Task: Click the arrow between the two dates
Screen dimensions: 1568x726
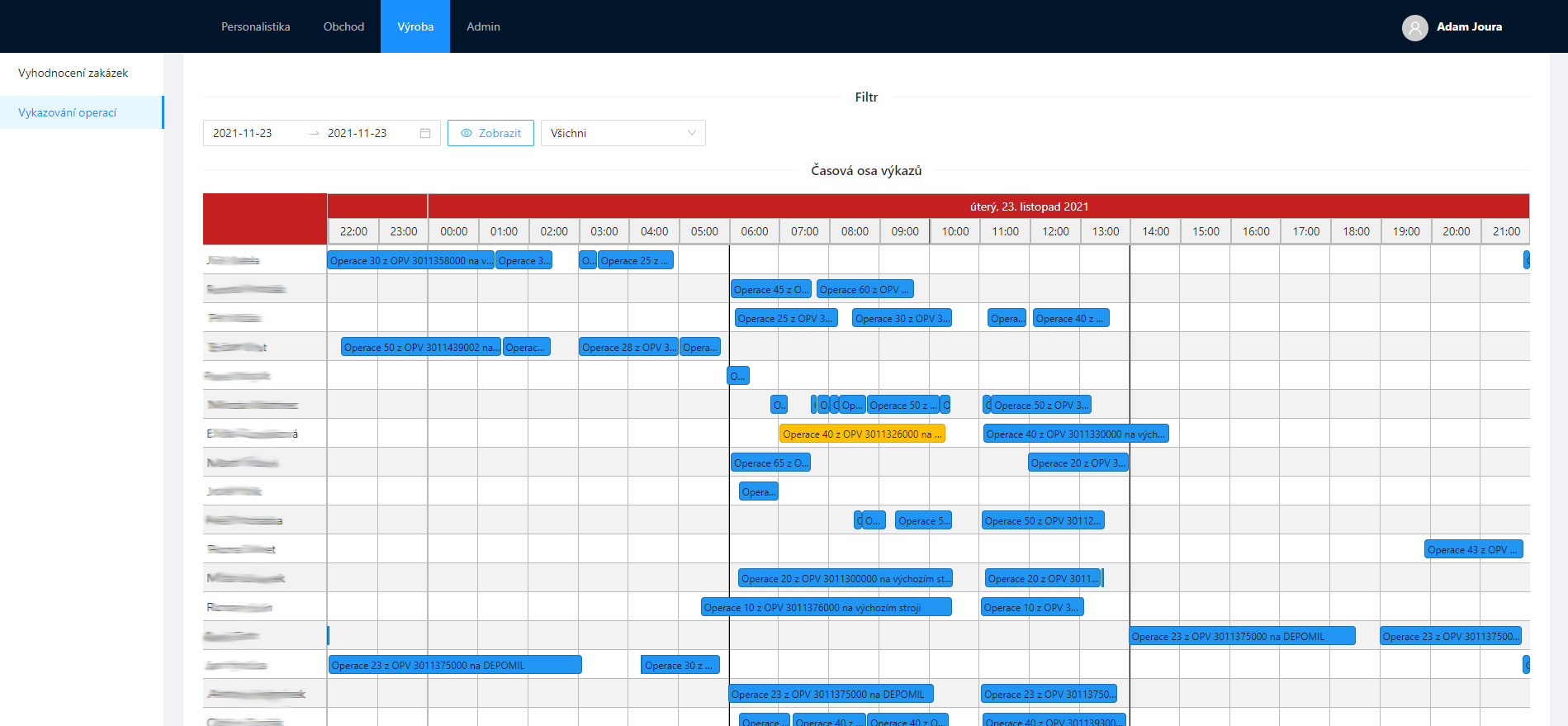Action: pyautogui.click(x=315, y=133)
